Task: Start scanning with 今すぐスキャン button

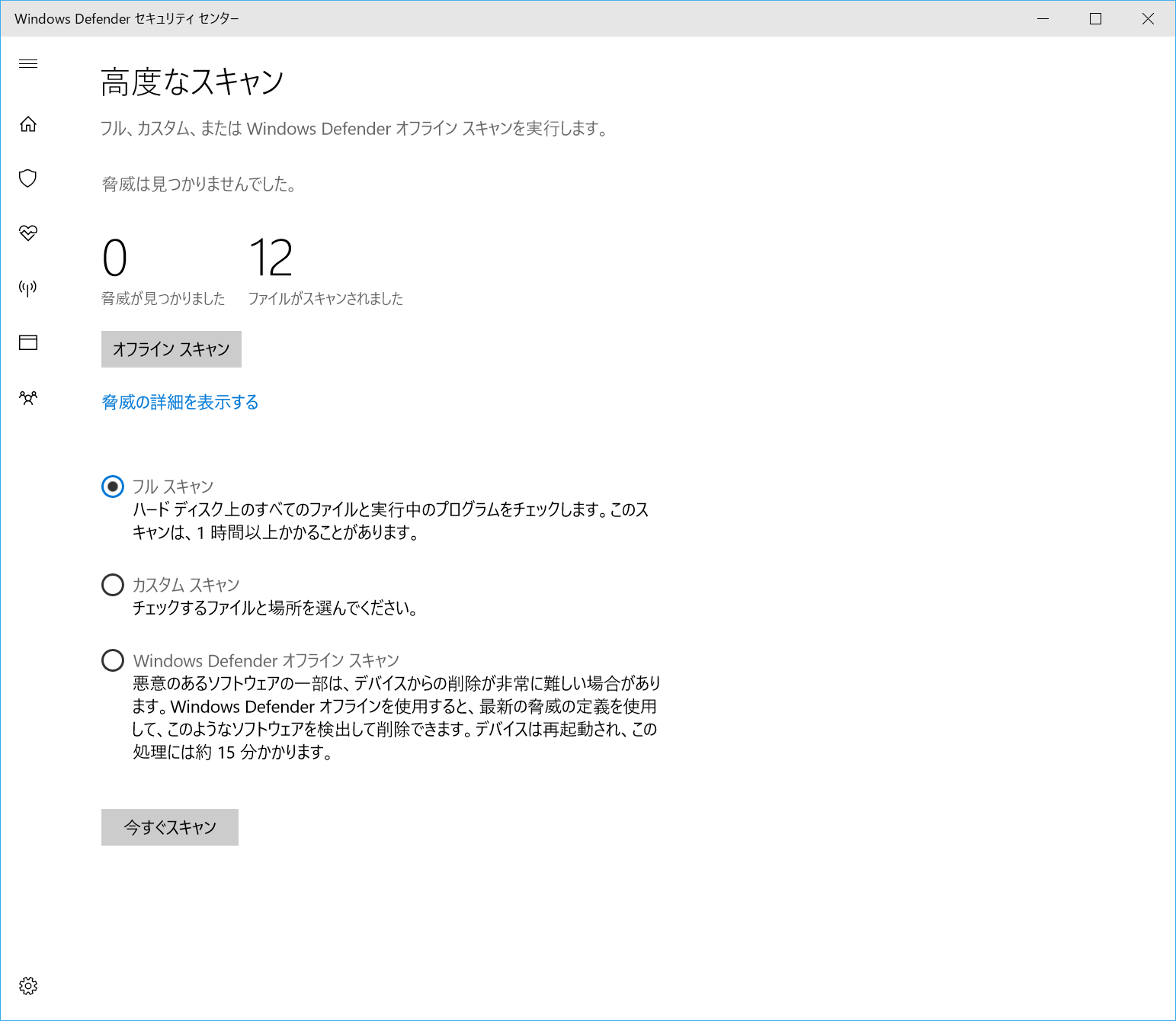Action: click(x=169, y=827)
